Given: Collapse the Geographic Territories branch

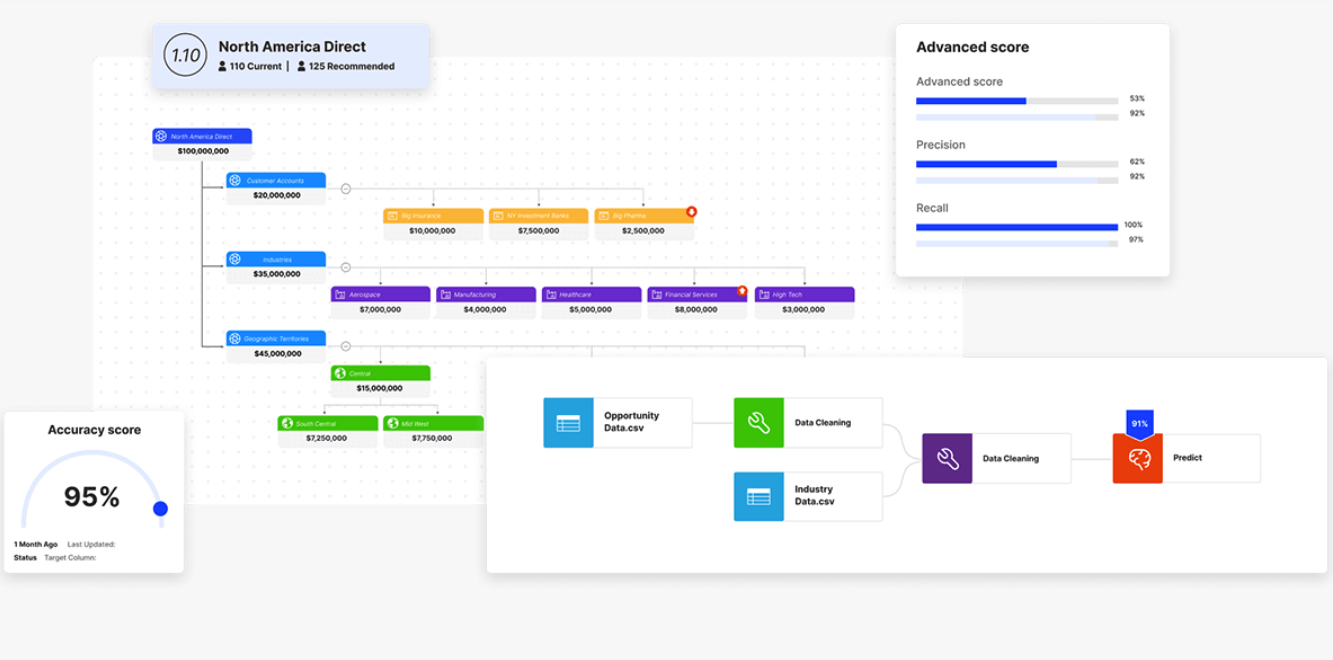Looking at the screenshot, I should click(346, 346).
